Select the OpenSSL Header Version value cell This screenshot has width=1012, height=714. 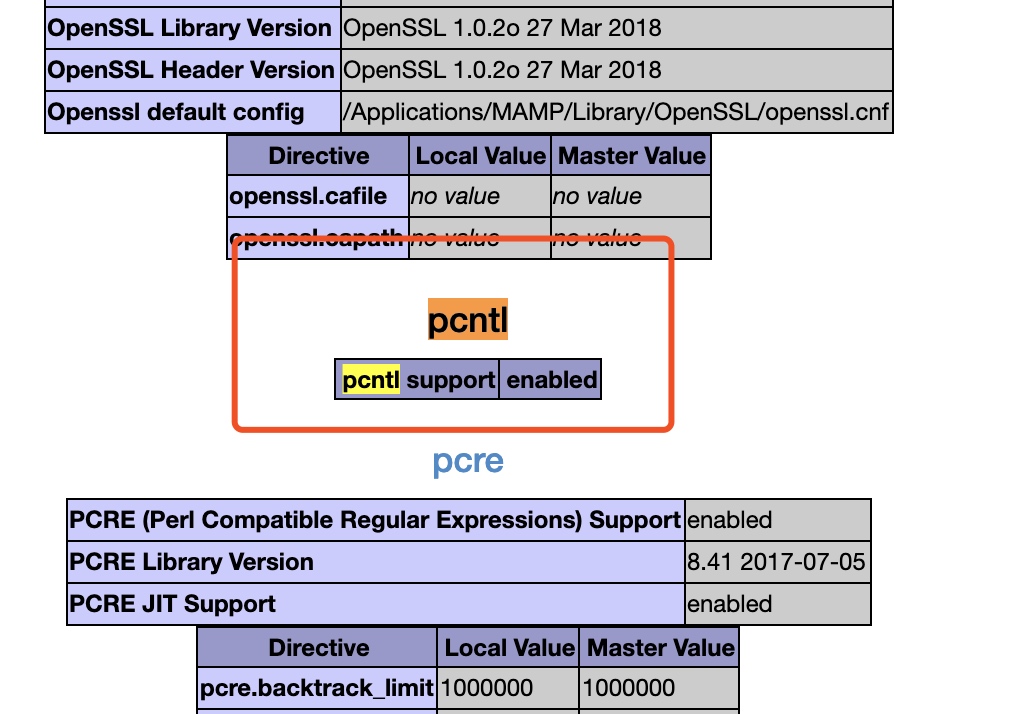pyautogui.click(x=616, y=70)
